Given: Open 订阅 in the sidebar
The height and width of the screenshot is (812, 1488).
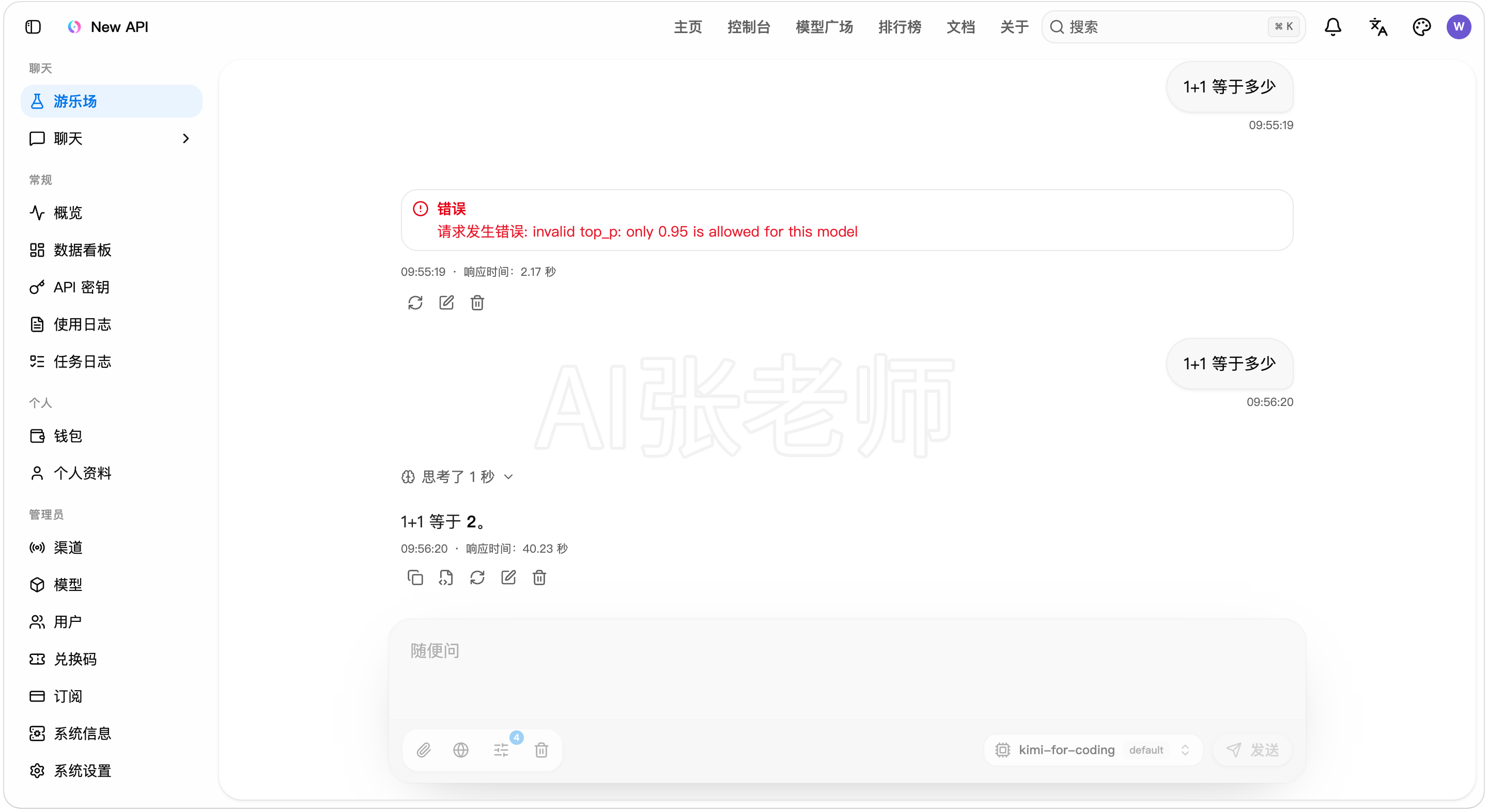Looking at the screenshot, I should (112, 696).
